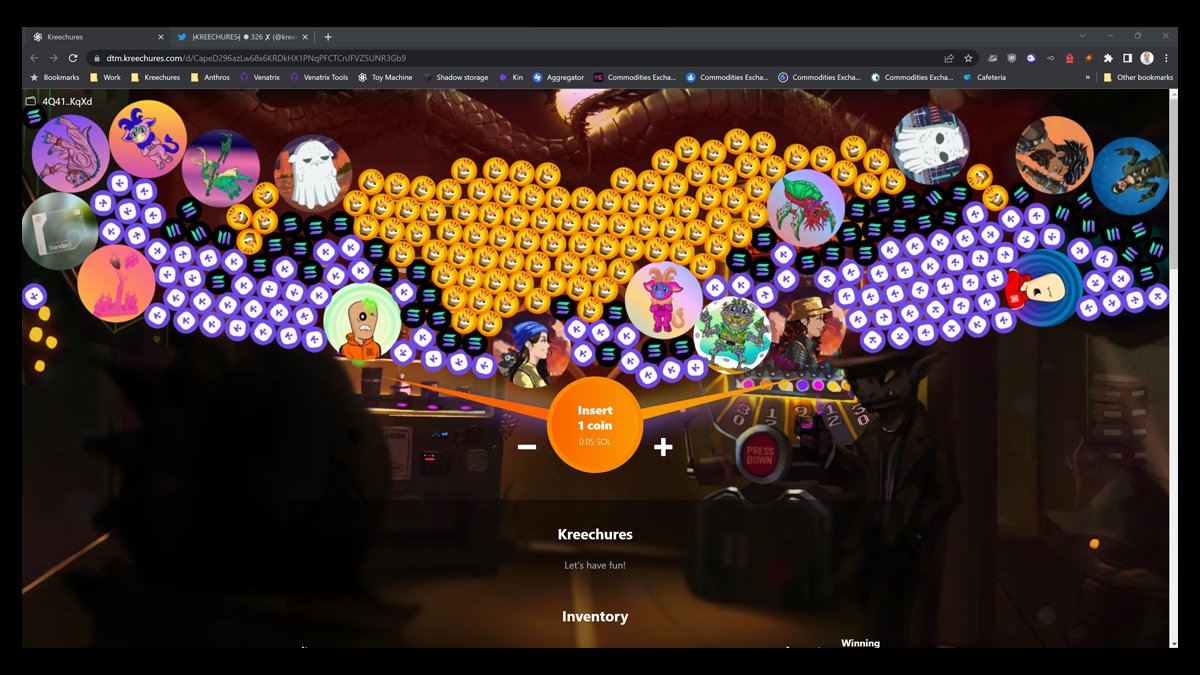Click the pink flame orange ball
1200x675 pixels.
pyautogui.click(x=116, y=283)
